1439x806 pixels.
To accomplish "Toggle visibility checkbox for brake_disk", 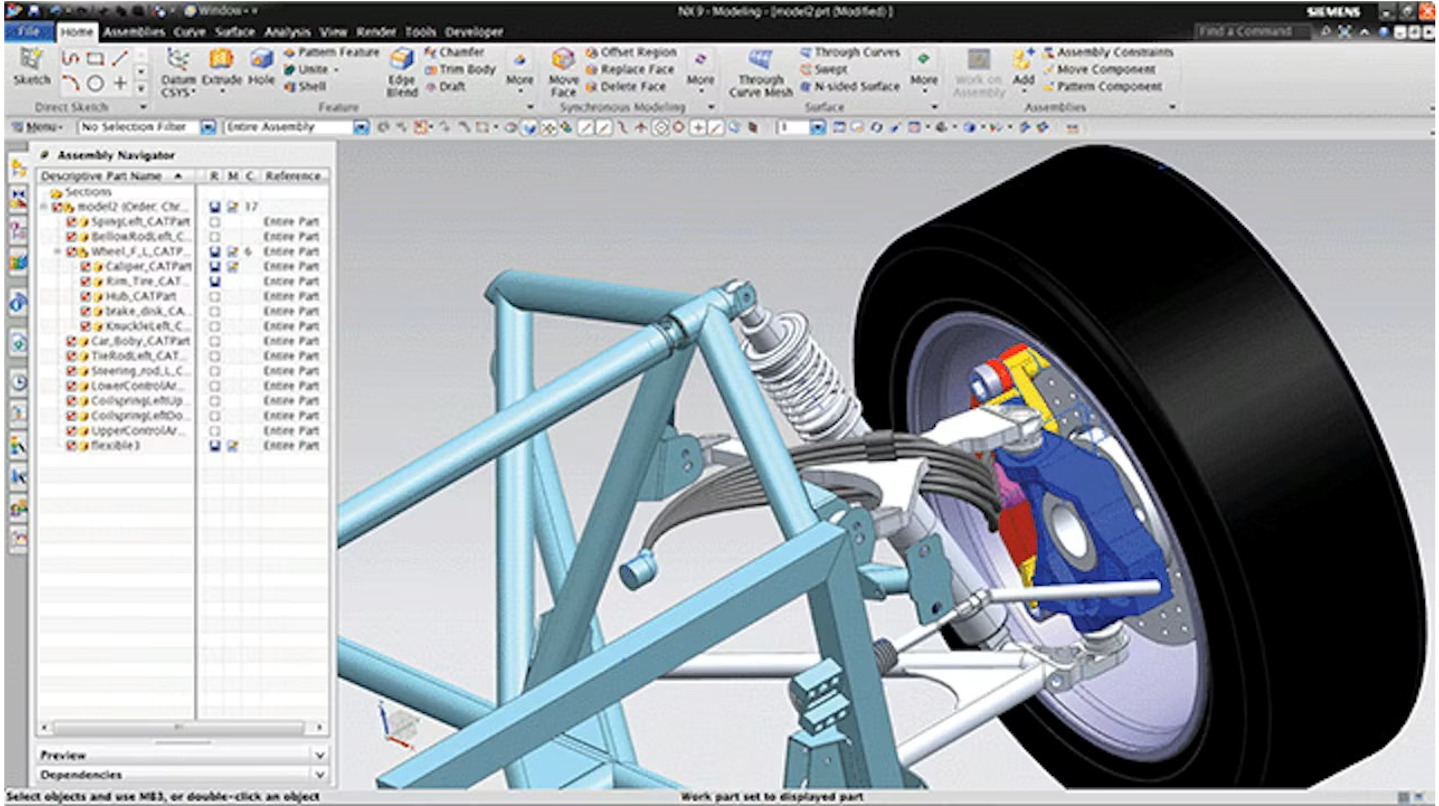I will tap(86, 311).
